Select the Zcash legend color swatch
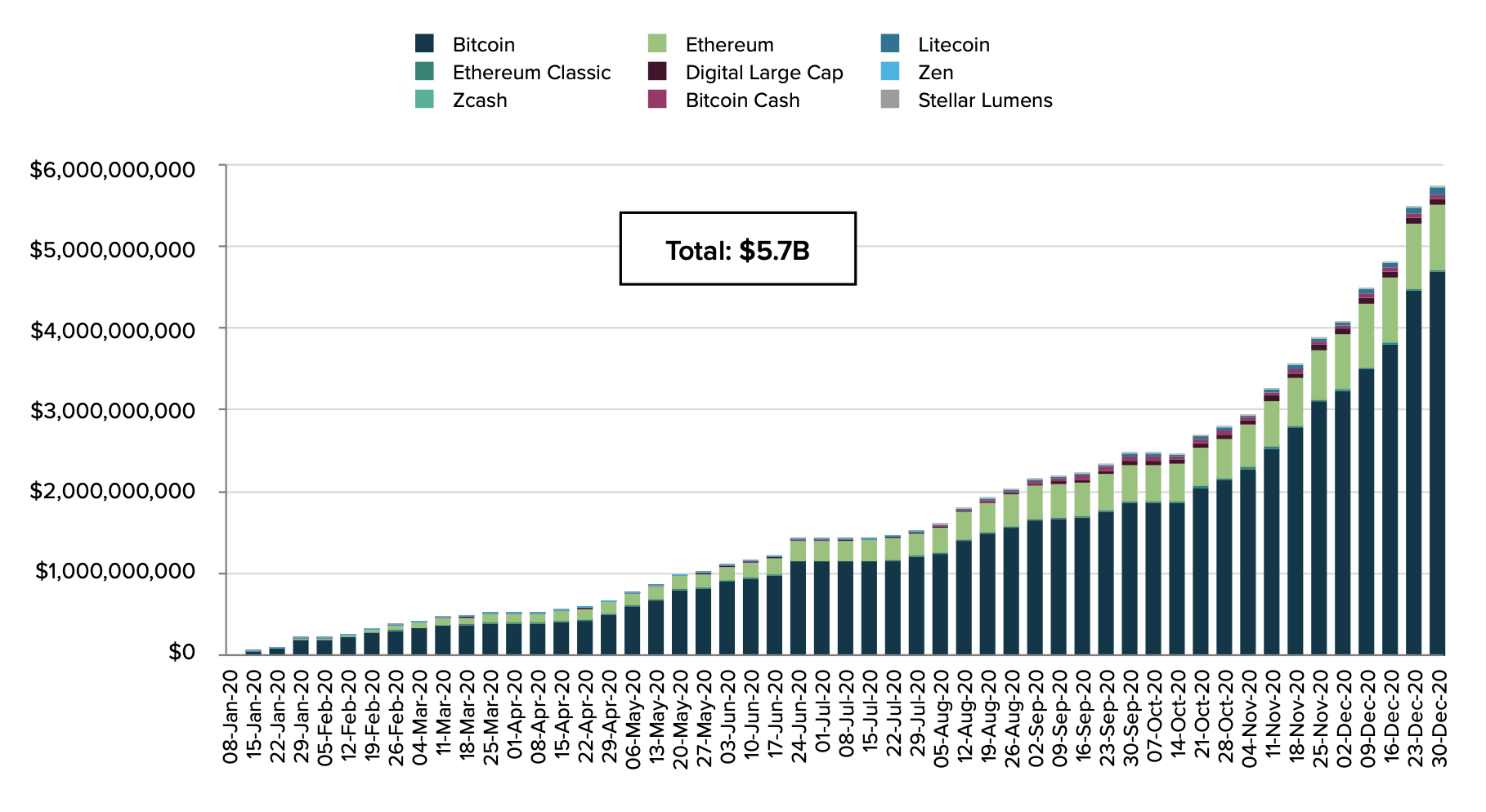The image size is (1486, 812). [x=424, y=99]
